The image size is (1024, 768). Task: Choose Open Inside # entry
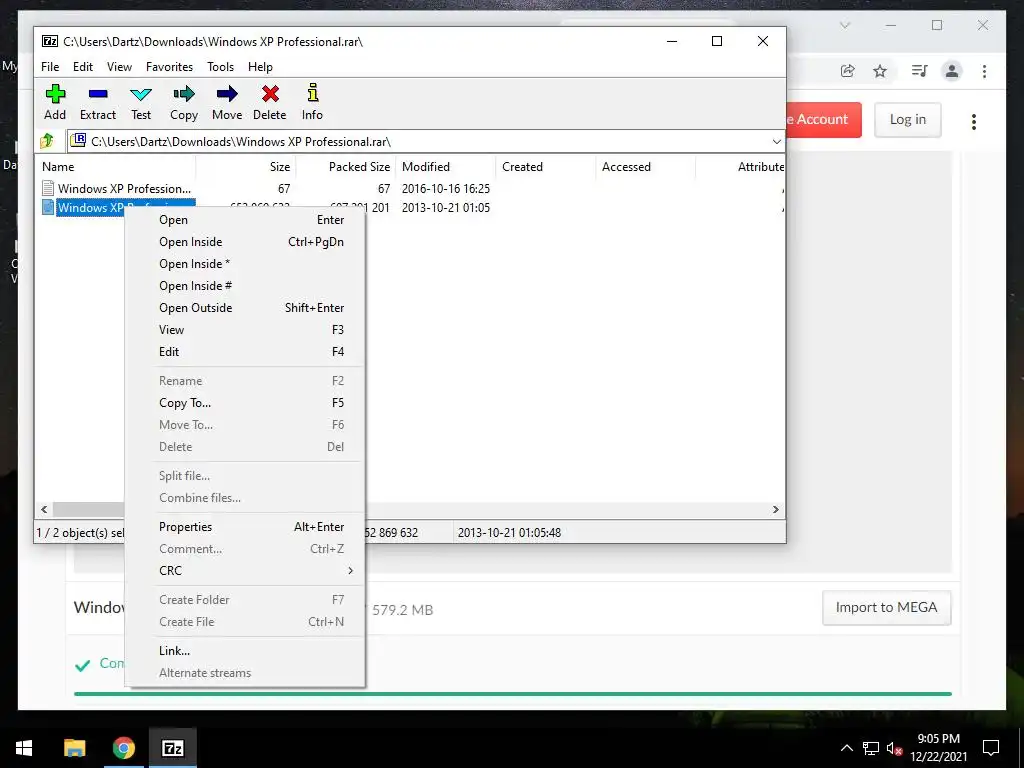tap(245, 286)
